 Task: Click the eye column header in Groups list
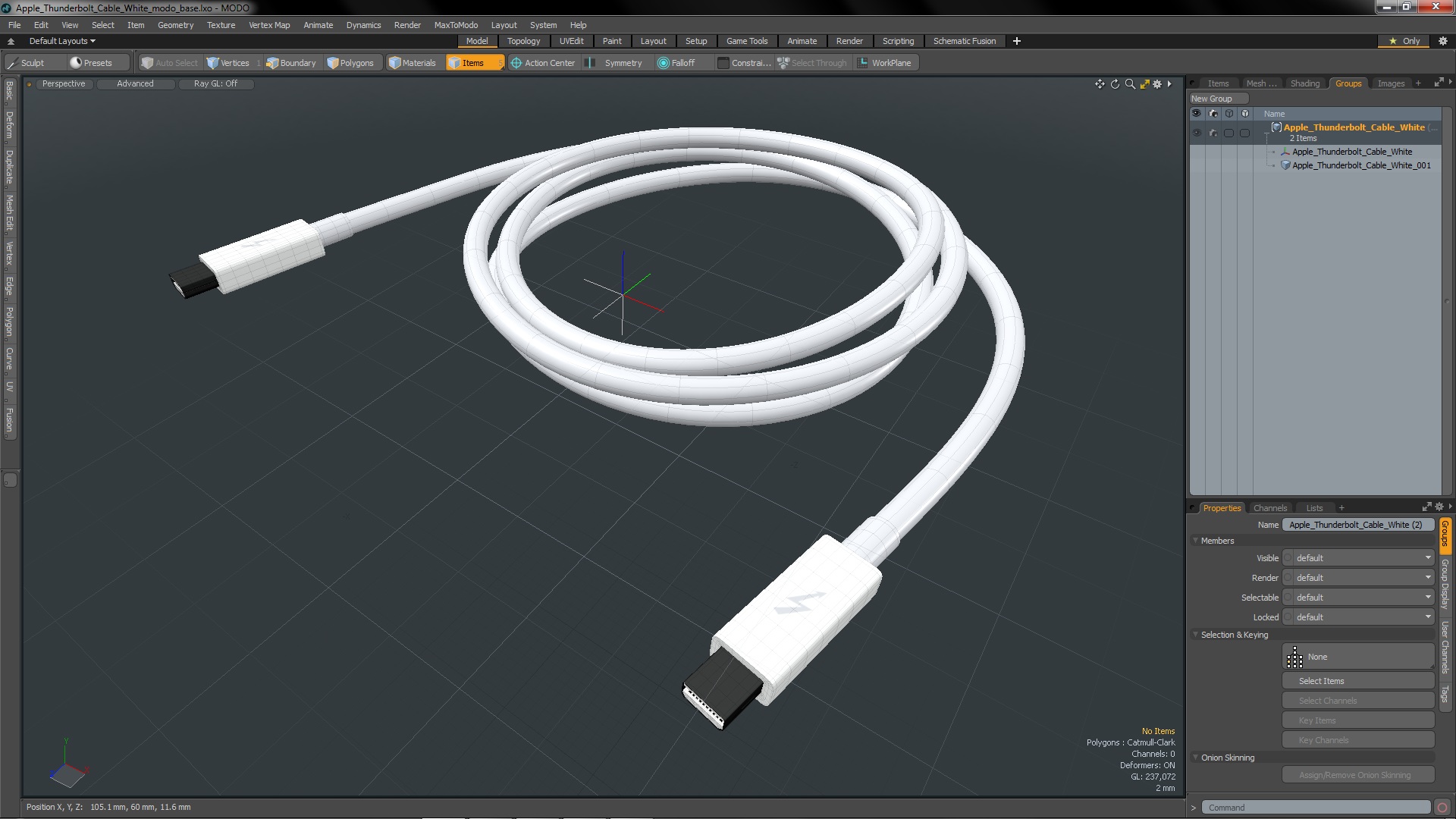pyautogui.click(x=1197, y=114)
